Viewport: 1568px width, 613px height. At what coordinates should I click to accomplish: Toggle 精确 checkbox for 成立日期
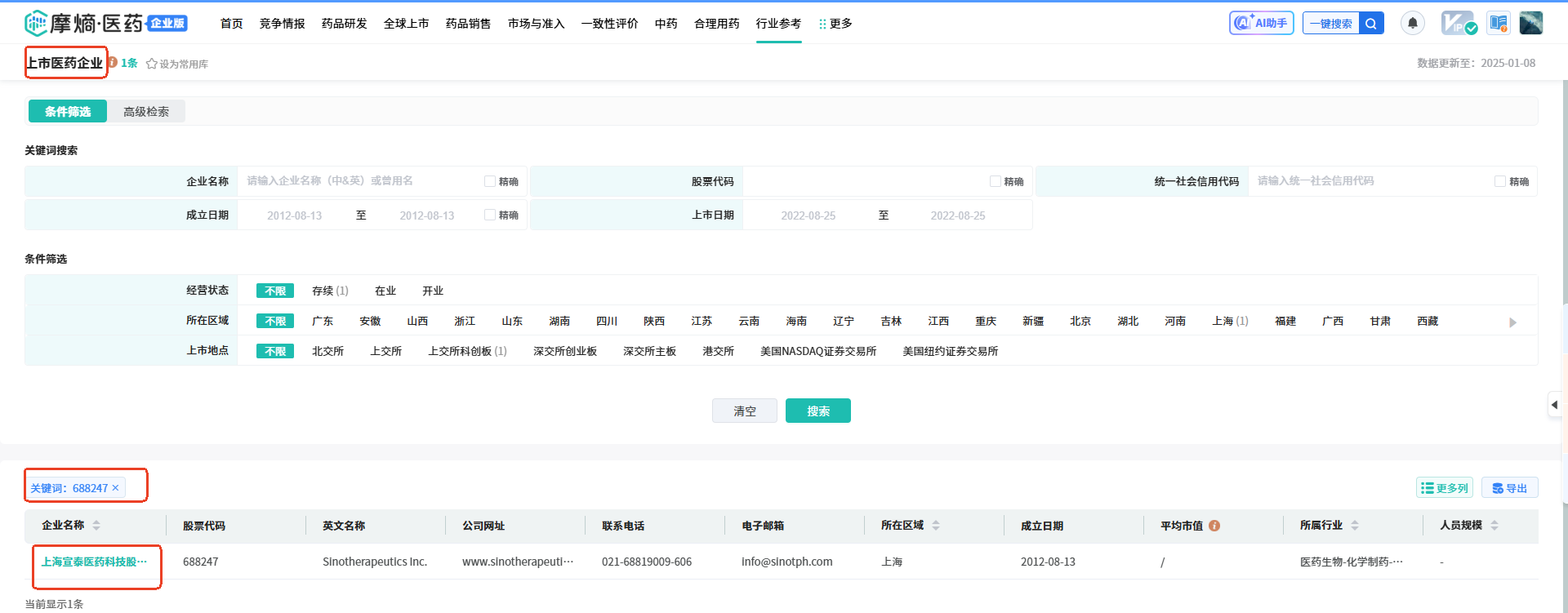tap(490, 215)
